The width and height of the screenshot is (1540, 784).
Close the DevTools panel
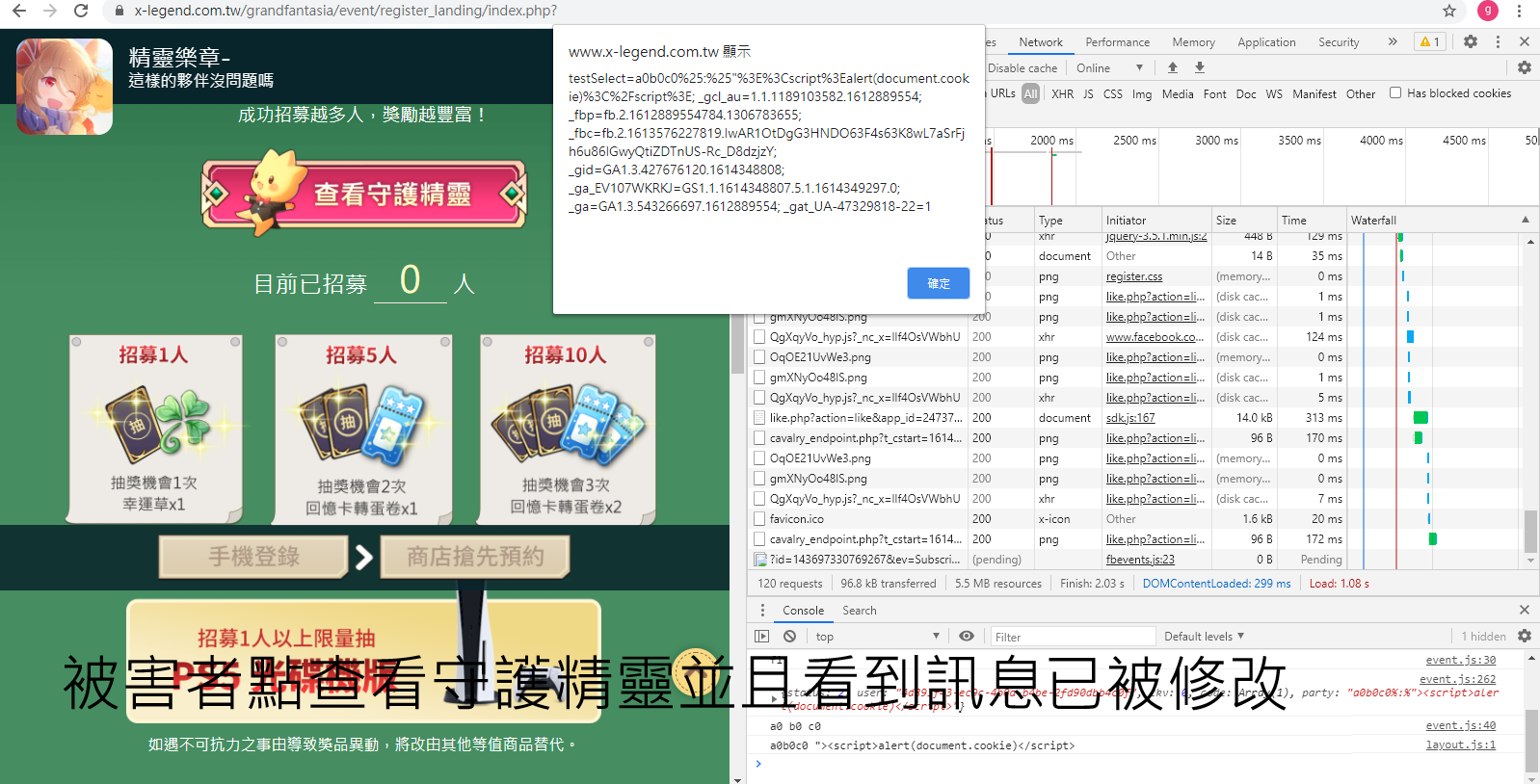coord(1525,41)
